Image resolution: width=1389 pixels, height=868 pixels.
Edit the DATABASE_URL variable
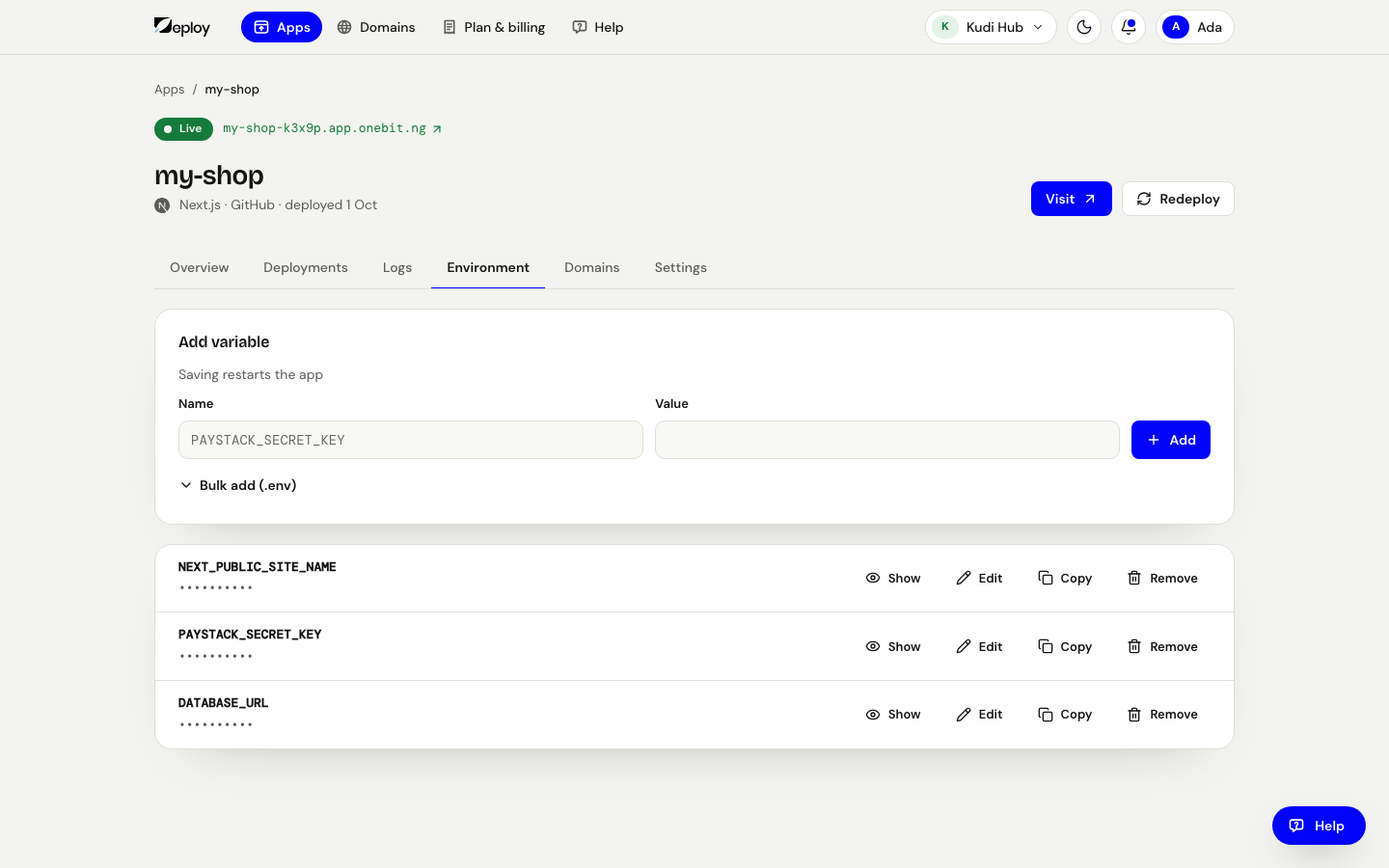point(979,715)
